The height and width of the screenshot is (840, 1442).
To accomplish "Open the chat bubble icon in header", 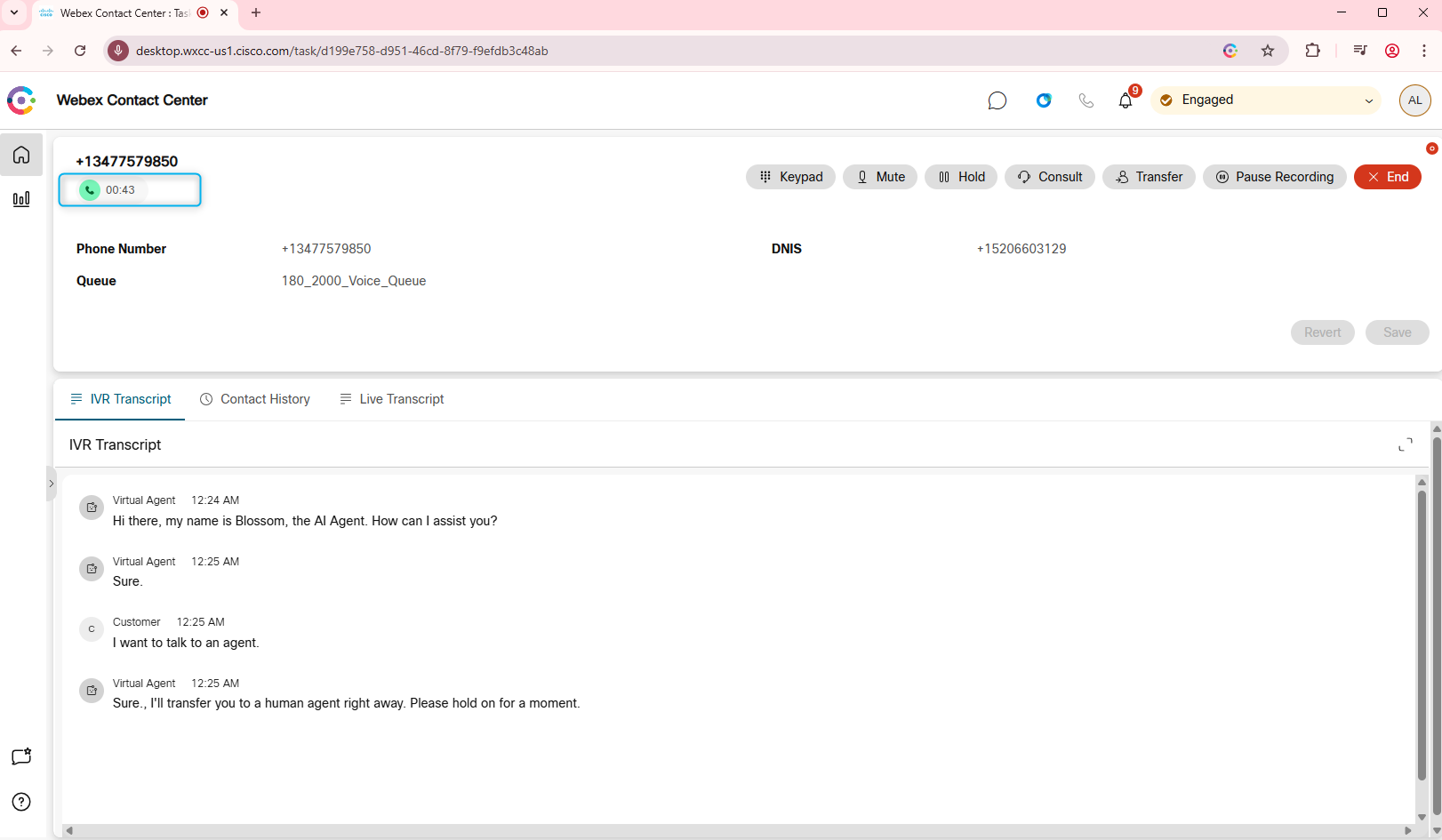I will click(997, 100).
